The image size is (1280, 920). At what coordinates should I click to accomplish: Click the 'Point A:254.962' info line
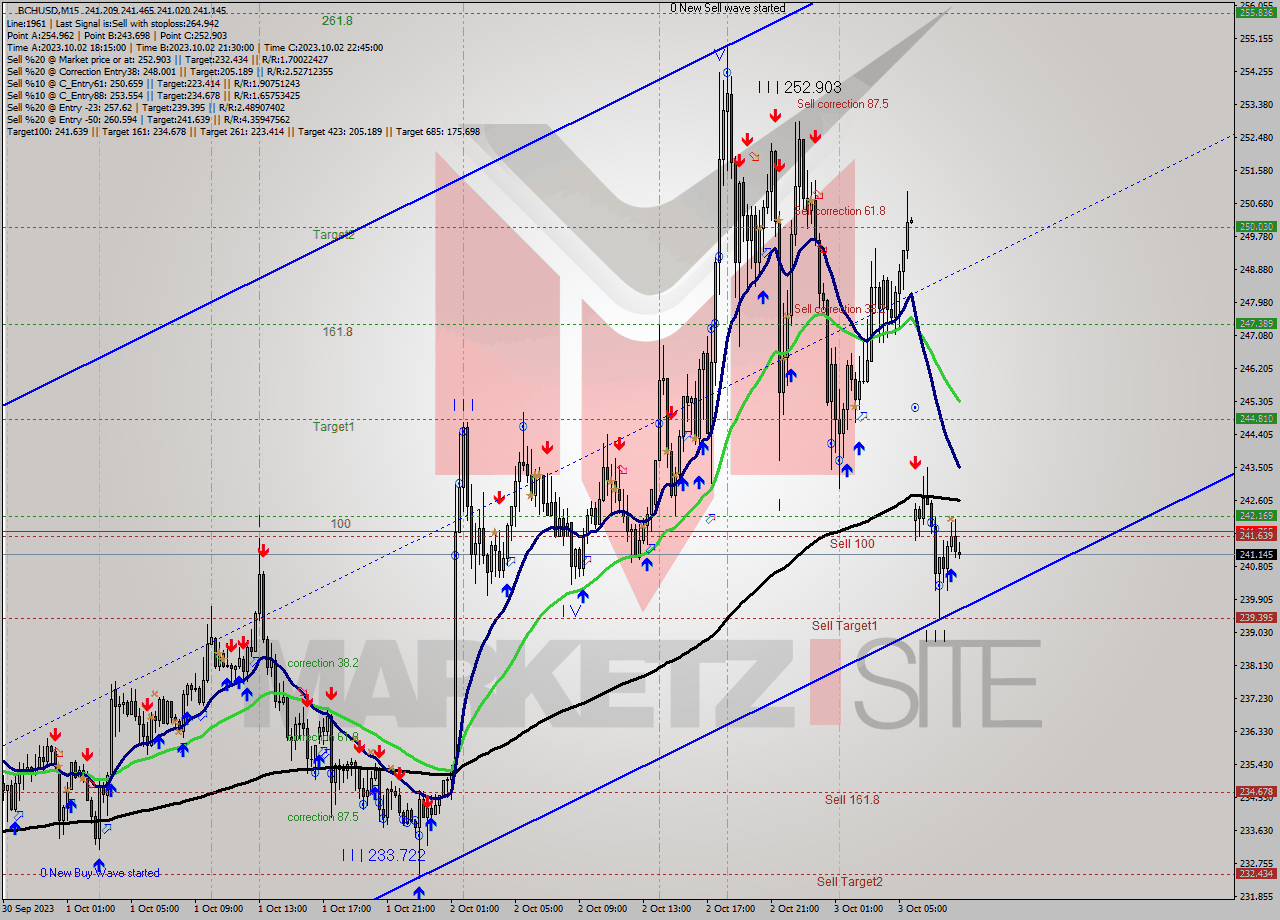(117, 35)
